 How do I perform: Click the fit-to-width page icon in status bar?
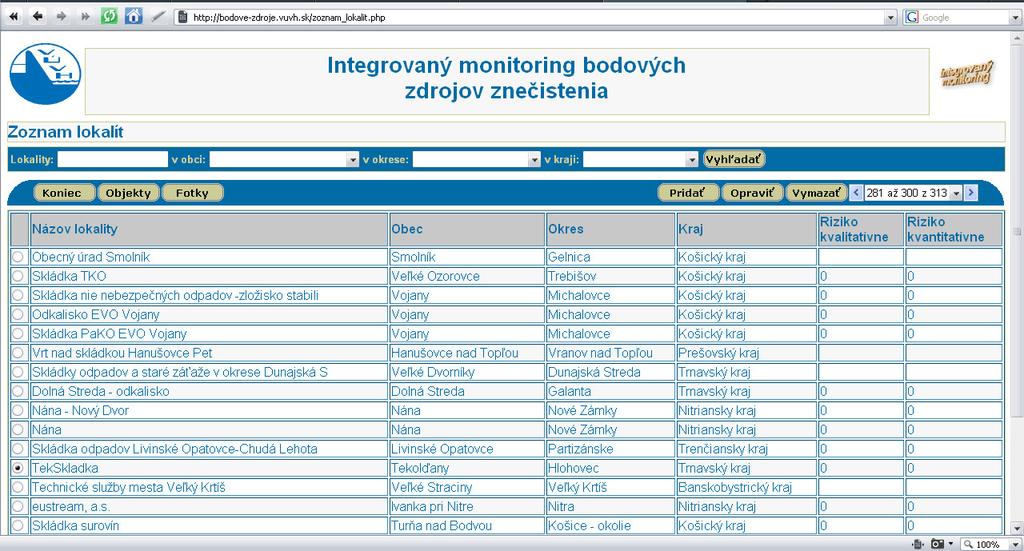point(918,544)
